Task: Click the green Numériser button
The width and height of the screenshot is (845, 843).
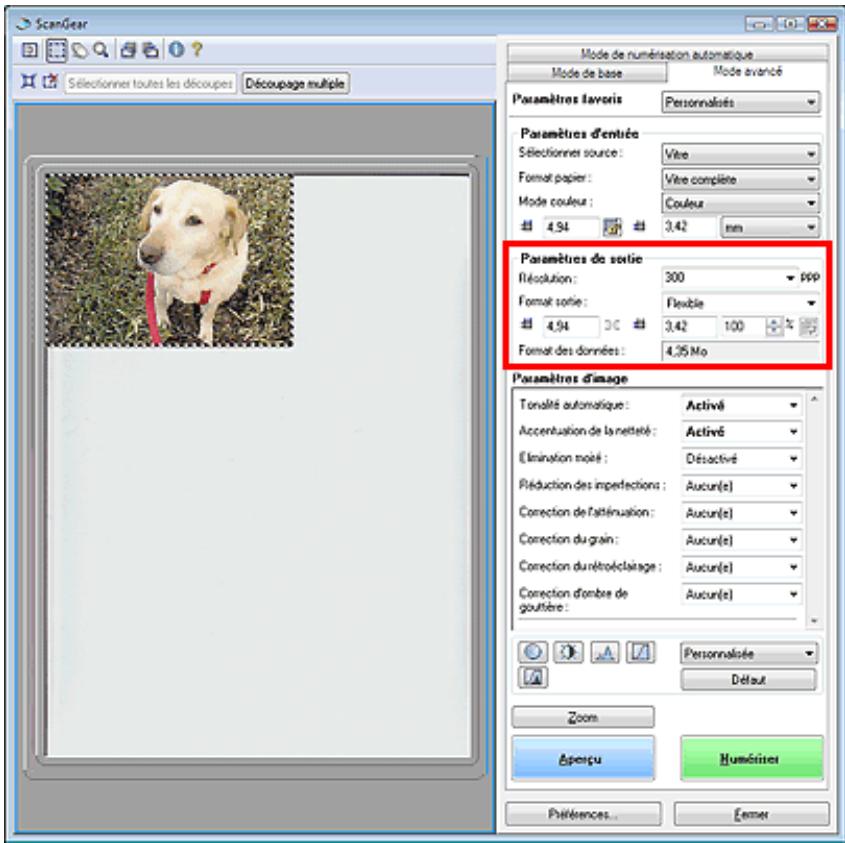Action: [752, 758]
